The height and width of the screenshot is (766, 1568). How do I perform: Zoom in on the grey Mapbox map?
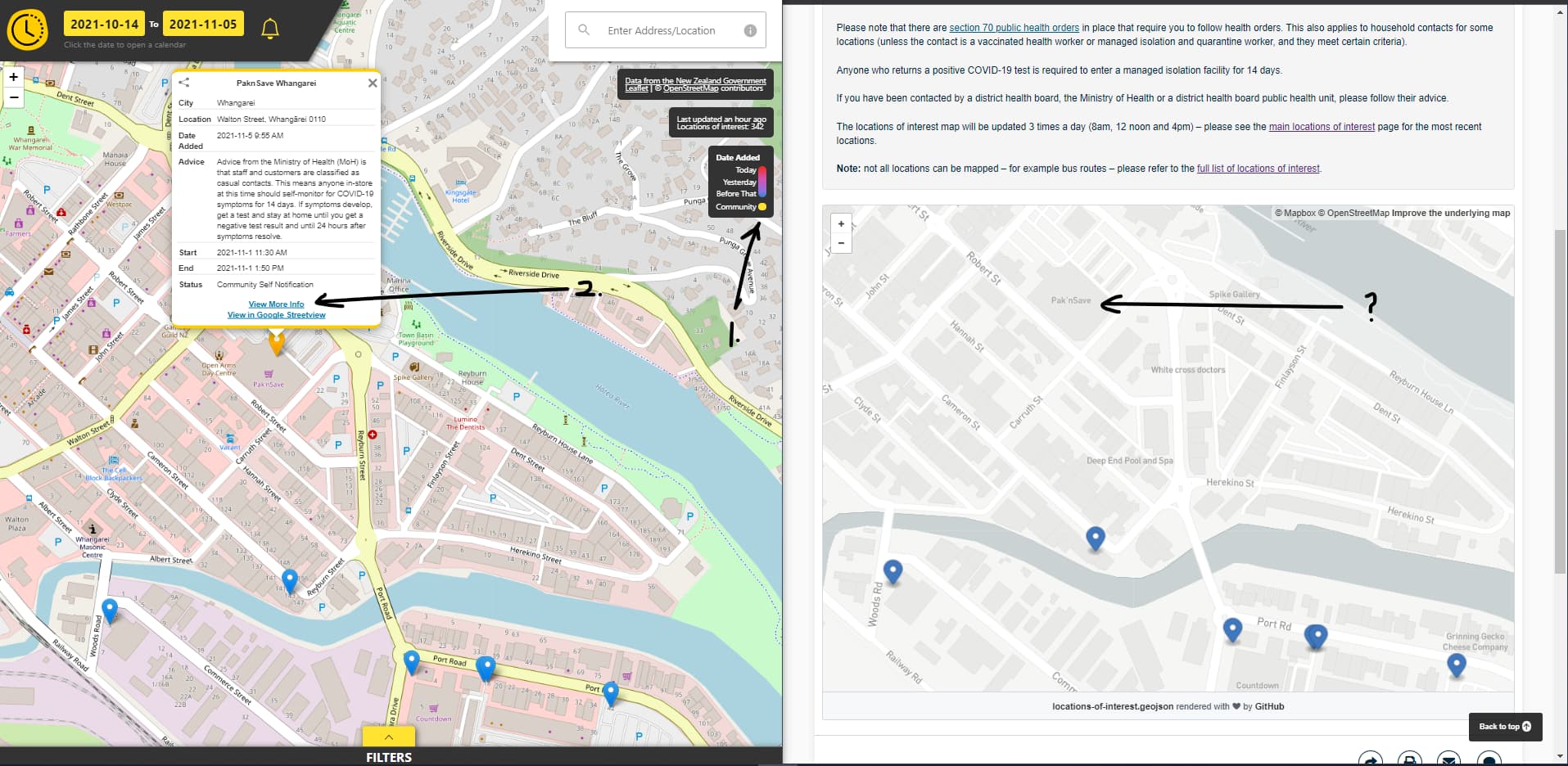tap(841, 223)
